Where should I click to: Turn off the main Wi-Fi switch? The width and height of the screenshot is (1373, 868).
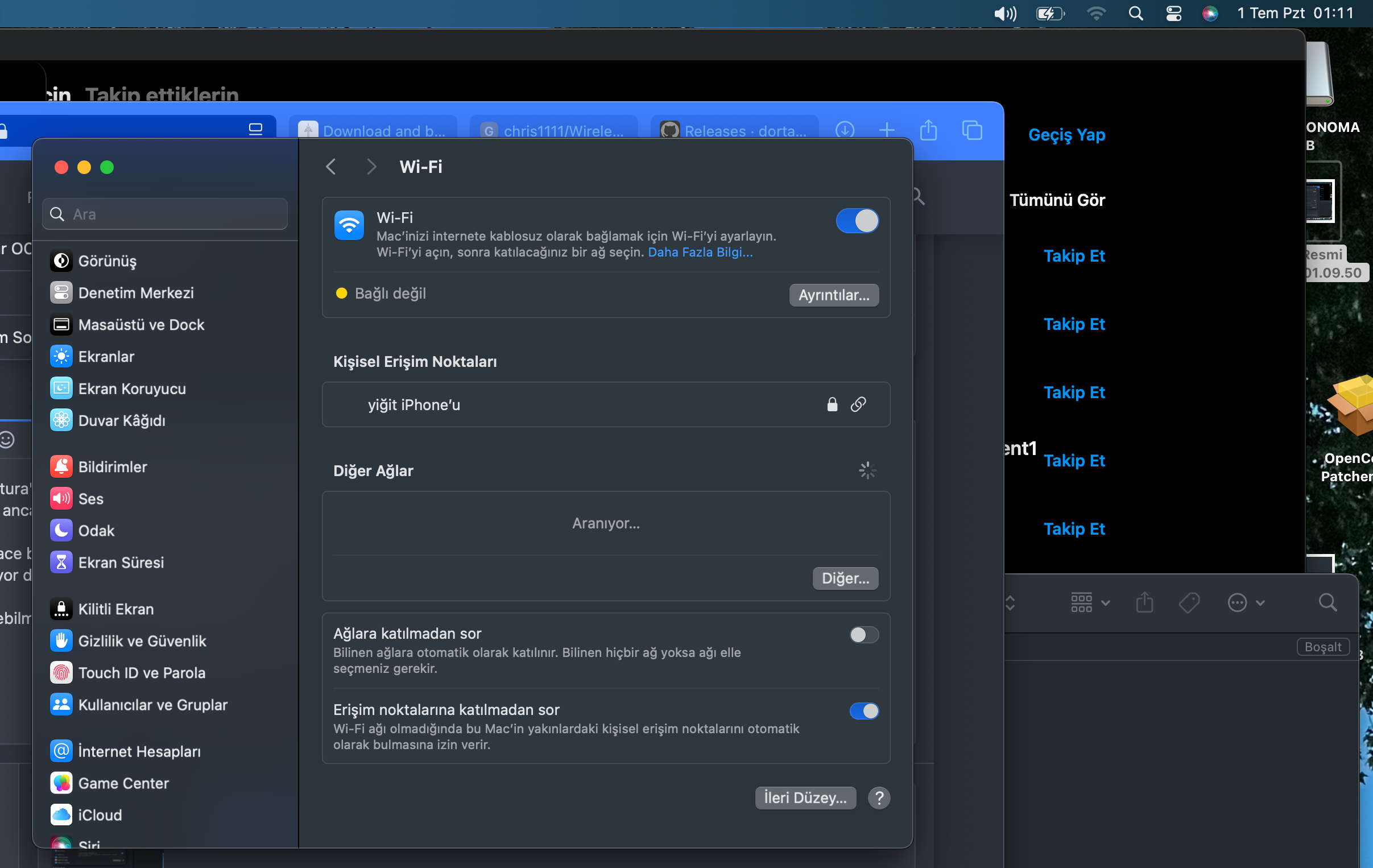pyautogui.click(x=857, y=221)
